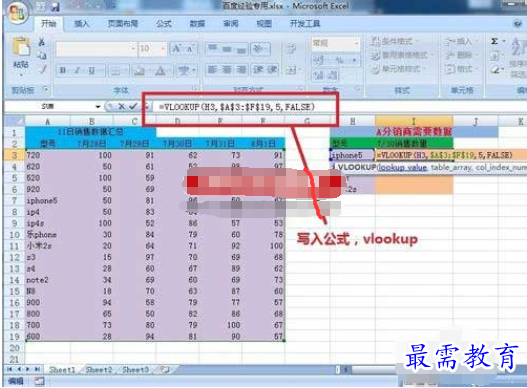Center cell text horizontally
527x388 pixels.
coord(227,70)
